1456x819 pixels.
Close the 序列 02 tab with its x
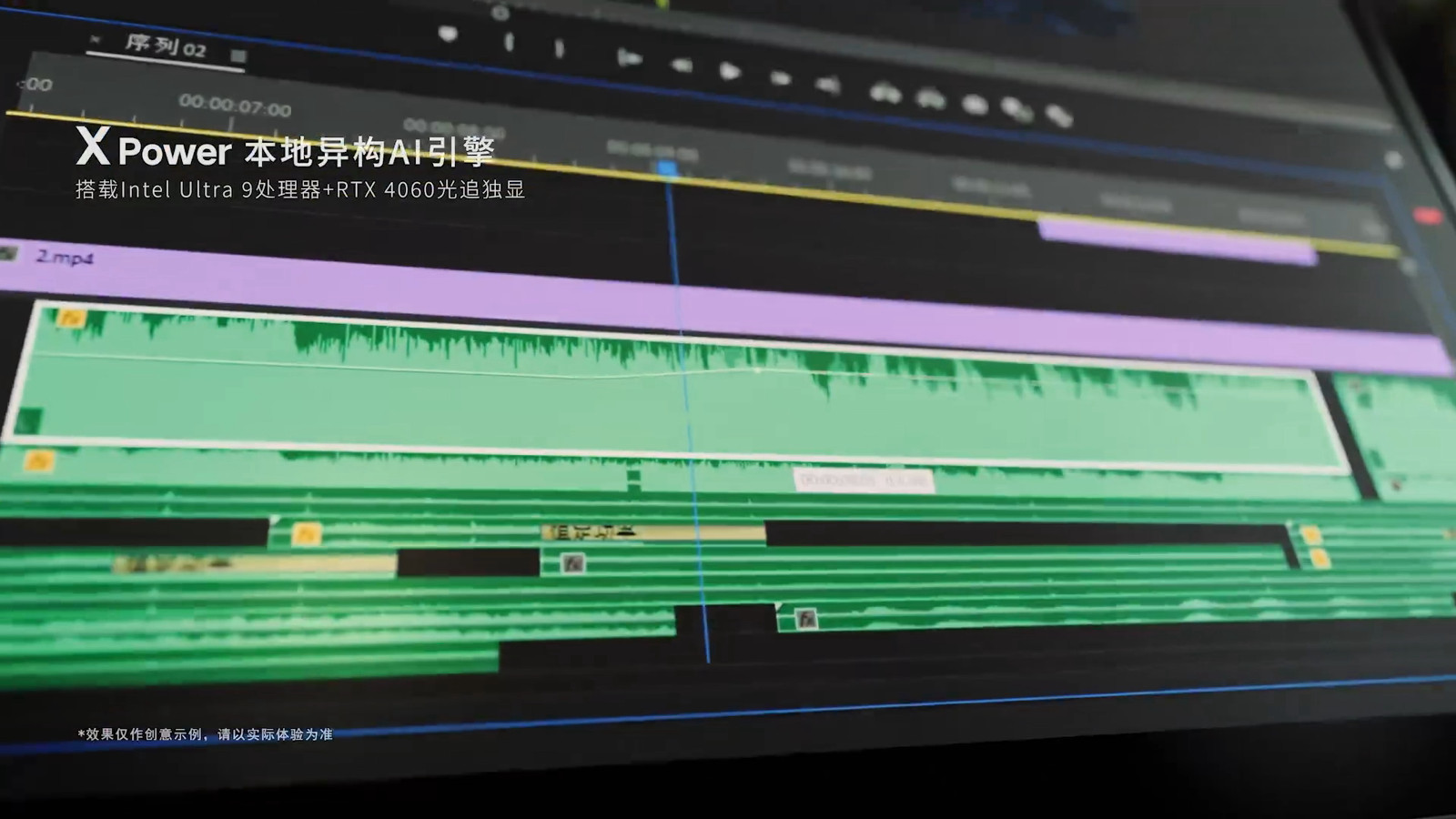(96, 39)
